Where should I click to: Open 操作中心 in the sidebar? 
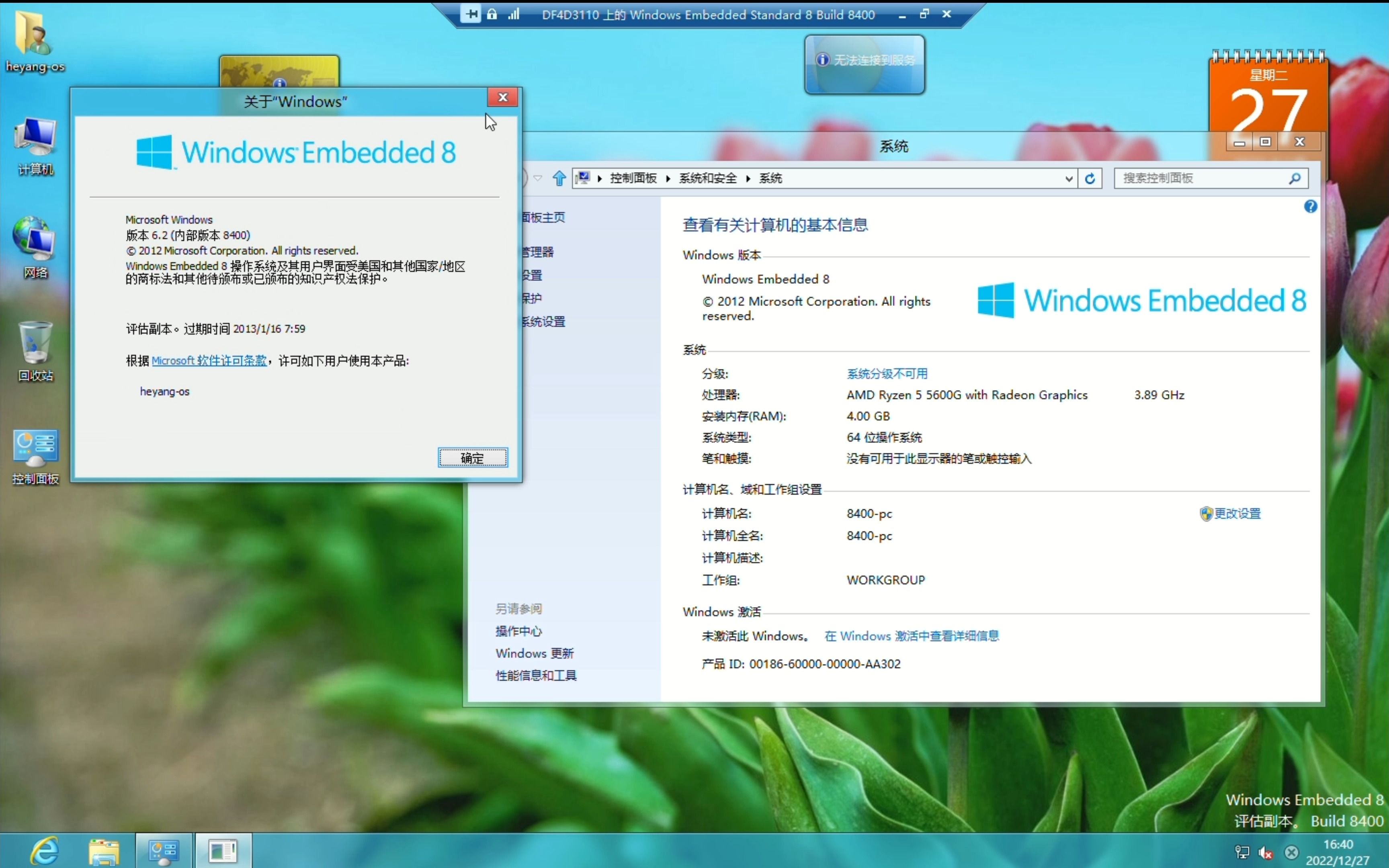518,631
